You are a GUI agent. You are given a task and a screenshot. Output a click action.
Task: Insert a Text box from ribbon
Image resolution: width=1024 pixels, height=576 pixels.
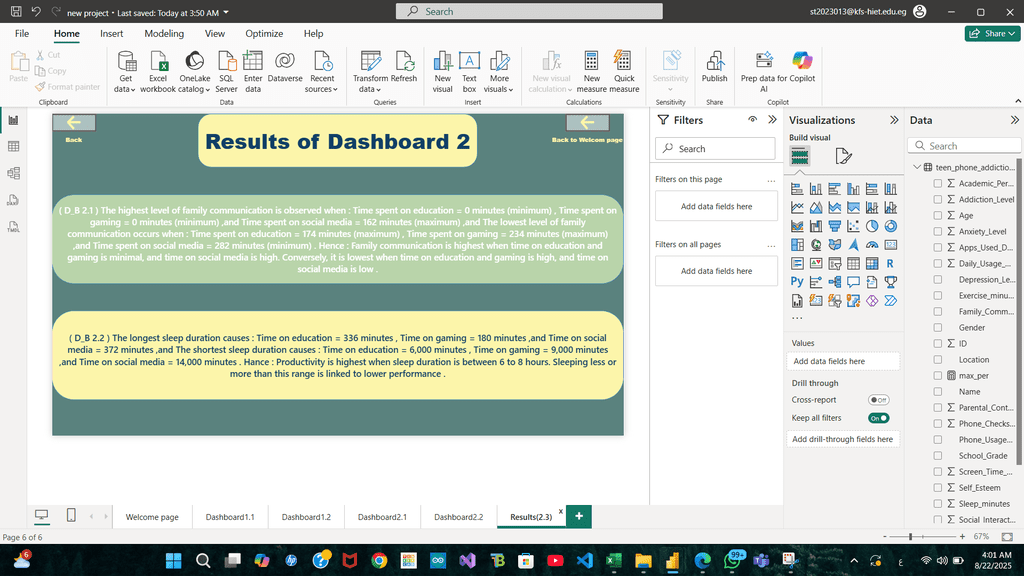[469, 62]
